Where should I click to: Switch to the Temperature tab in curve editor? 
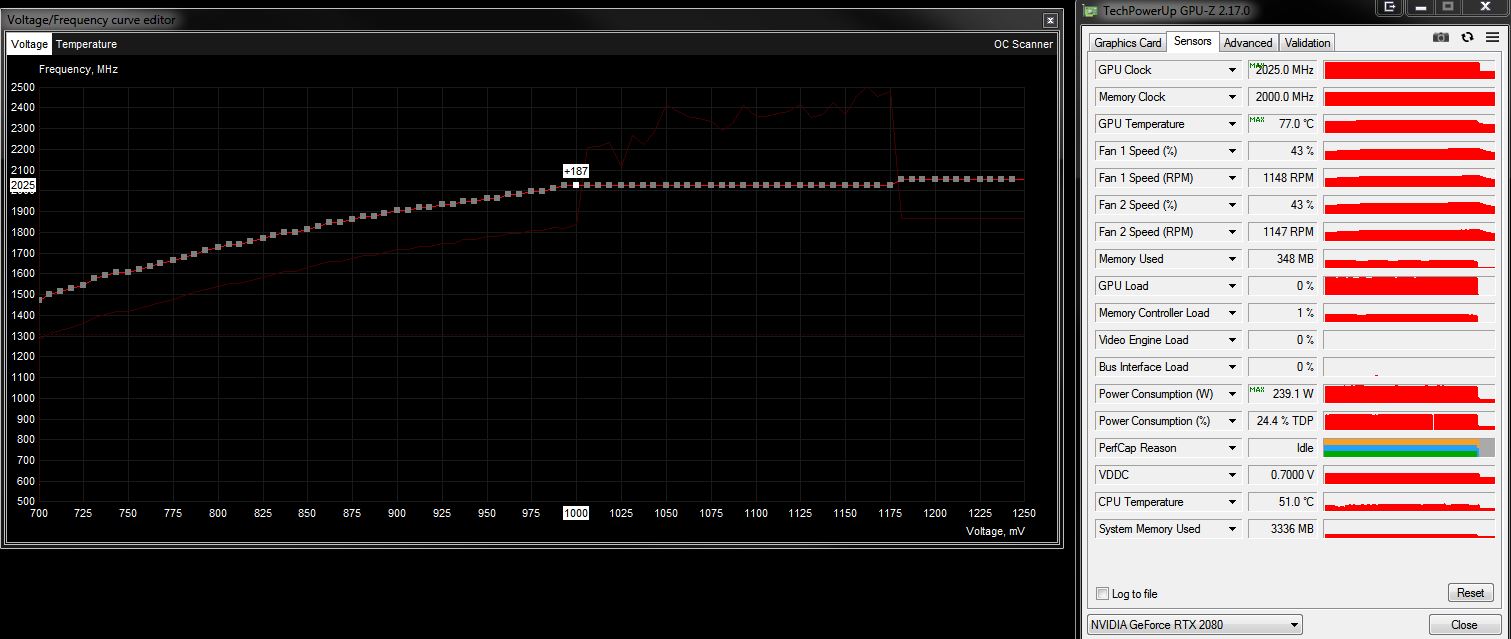(x=86, y=44)
